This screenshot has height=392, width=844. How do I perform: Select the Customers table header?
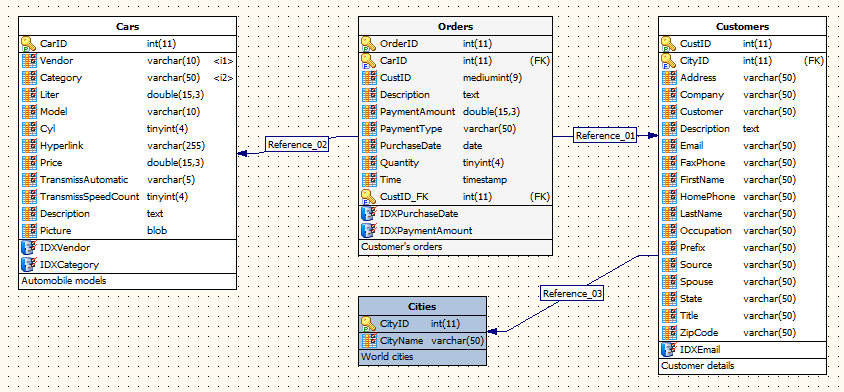tap(742, 26)
